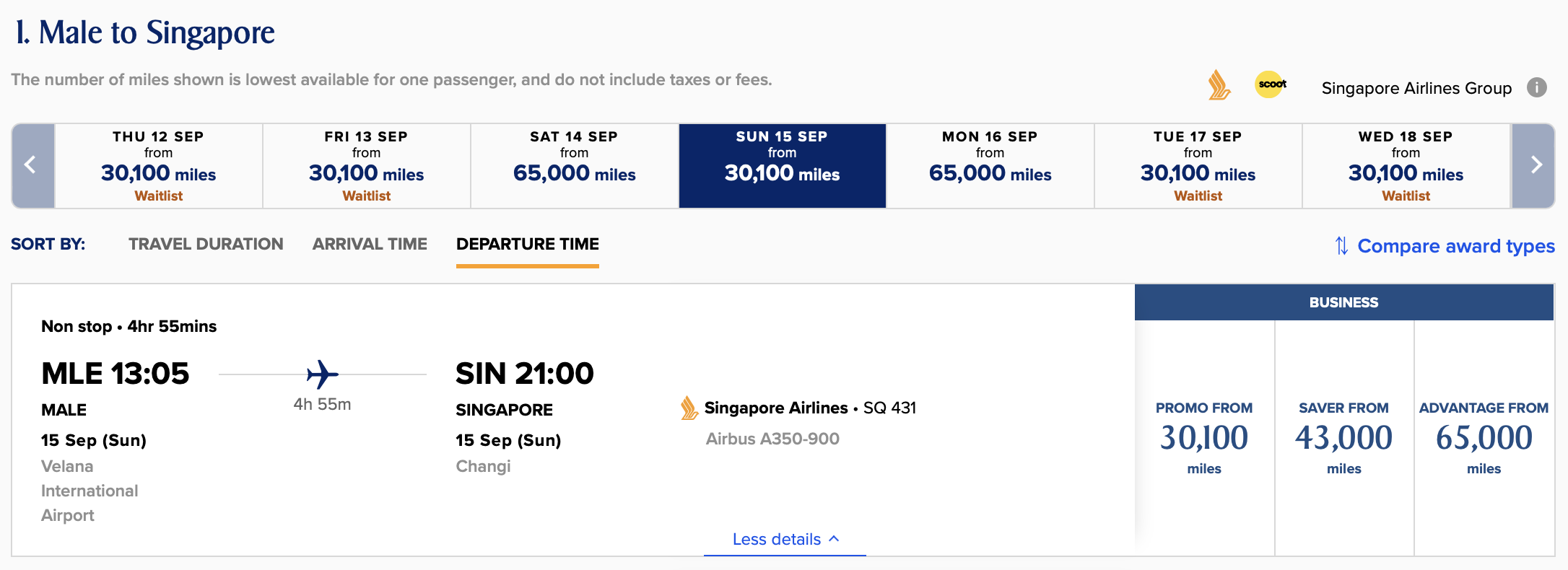Click the Singapore Airlines kris logo icon
The height and width of the screenshot is (570, 1568).
click(x=1219, y=86)
